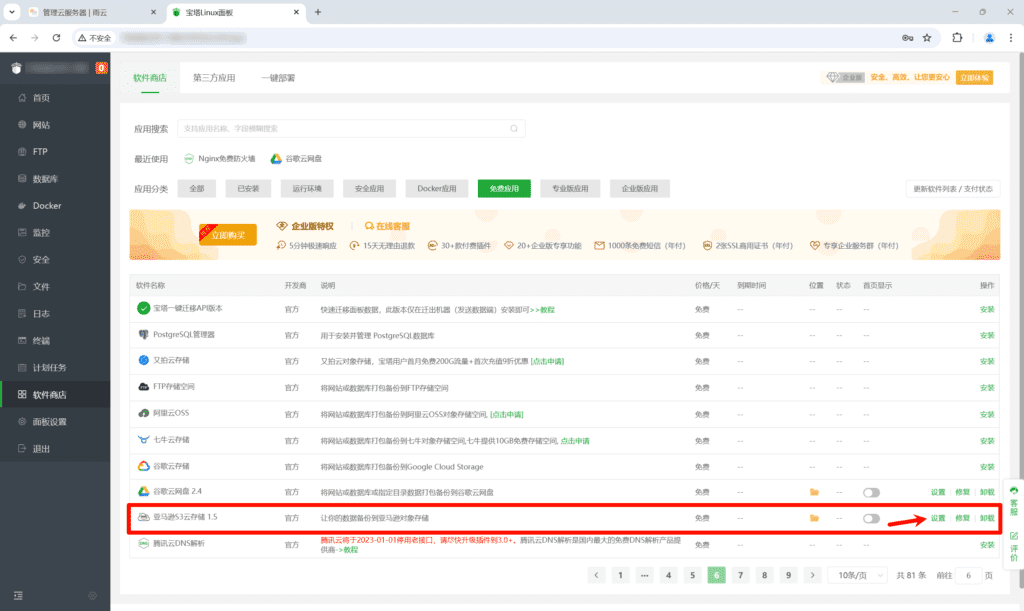Switch to the 一键部署 tab

278,78
